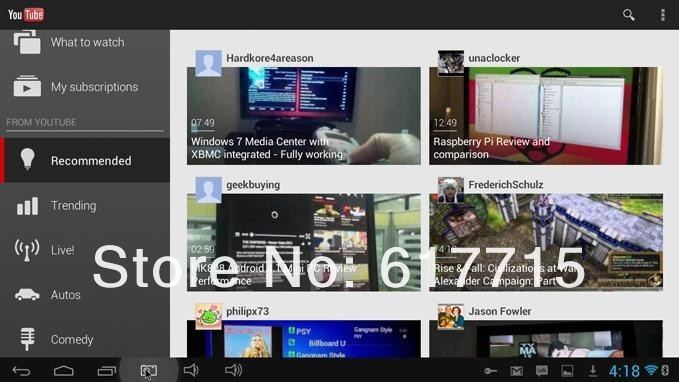Lower volume with the speaker minus icon

coord(191,370)
